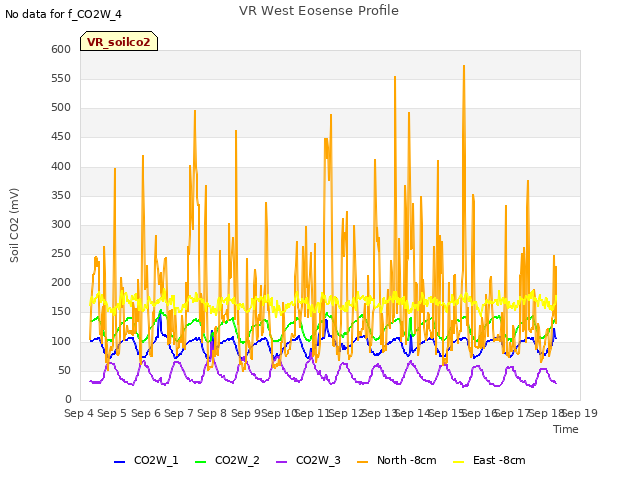Click the Time axis label

(566, 429)
